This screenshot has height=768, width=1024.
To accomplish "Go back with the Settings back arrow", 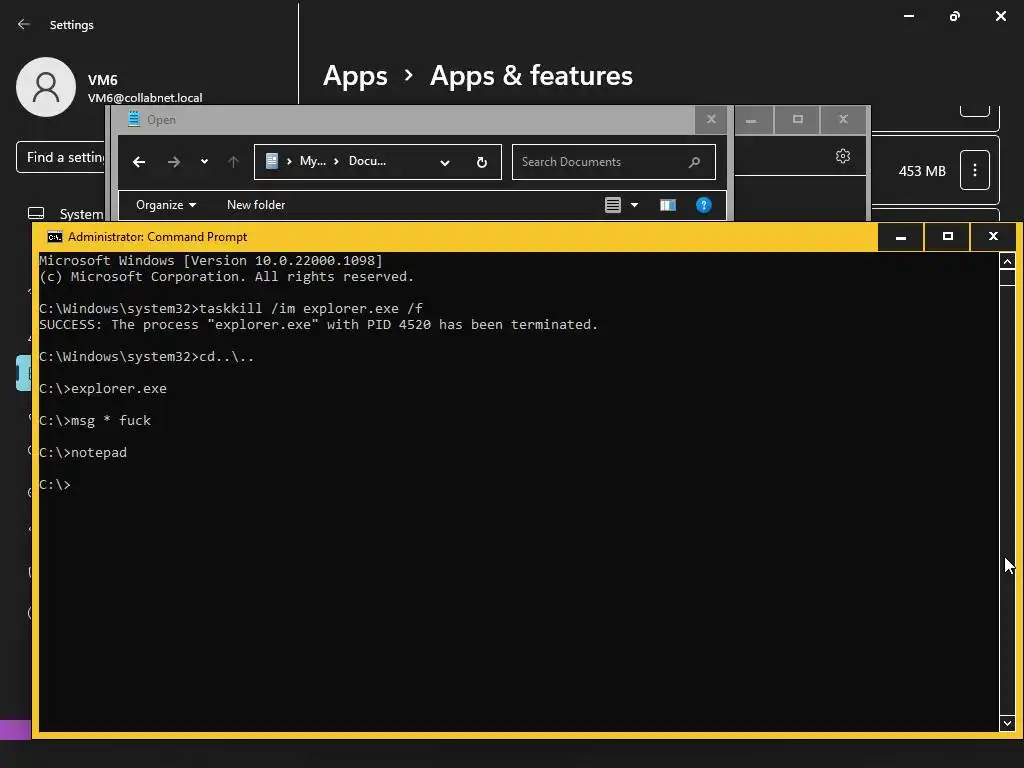I will point(24,24).
